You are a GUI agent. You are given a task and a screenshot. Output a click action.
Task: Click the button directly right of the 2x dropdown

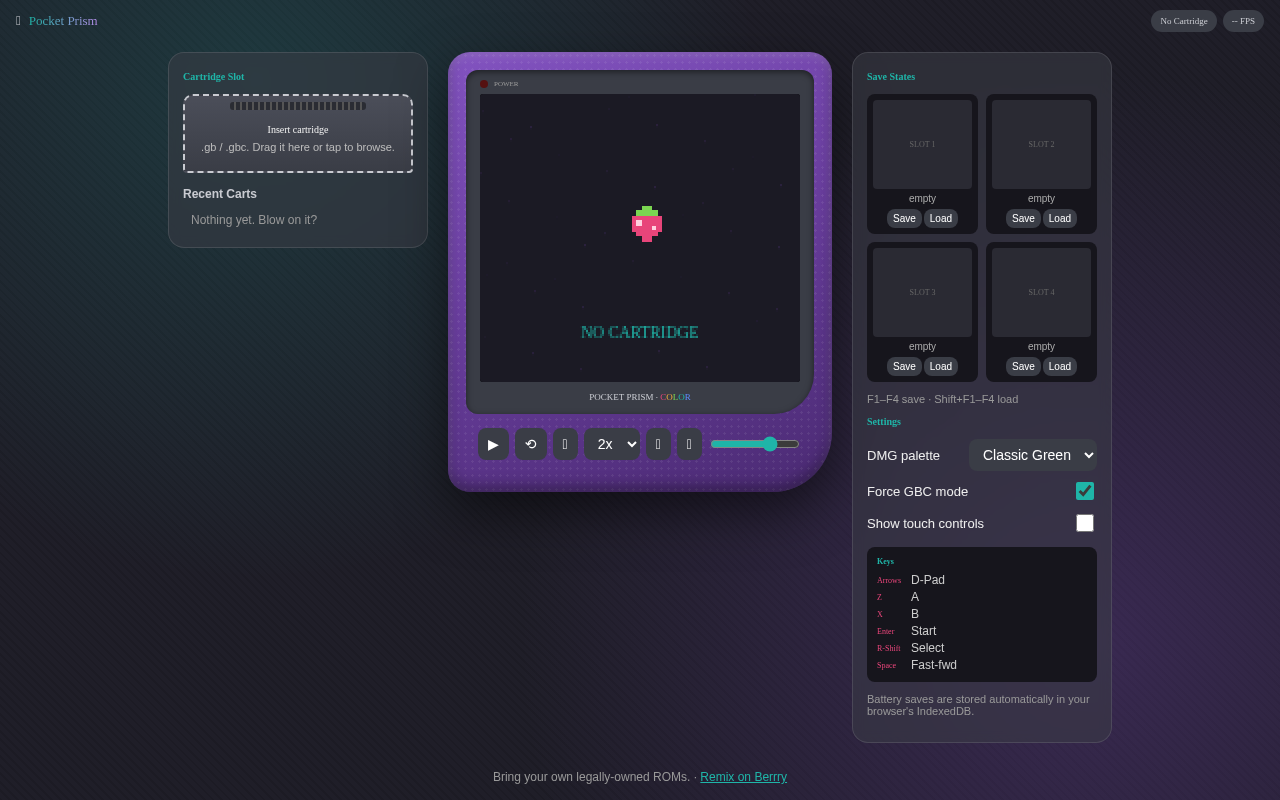pyautogui.click(x=658, y=444)
